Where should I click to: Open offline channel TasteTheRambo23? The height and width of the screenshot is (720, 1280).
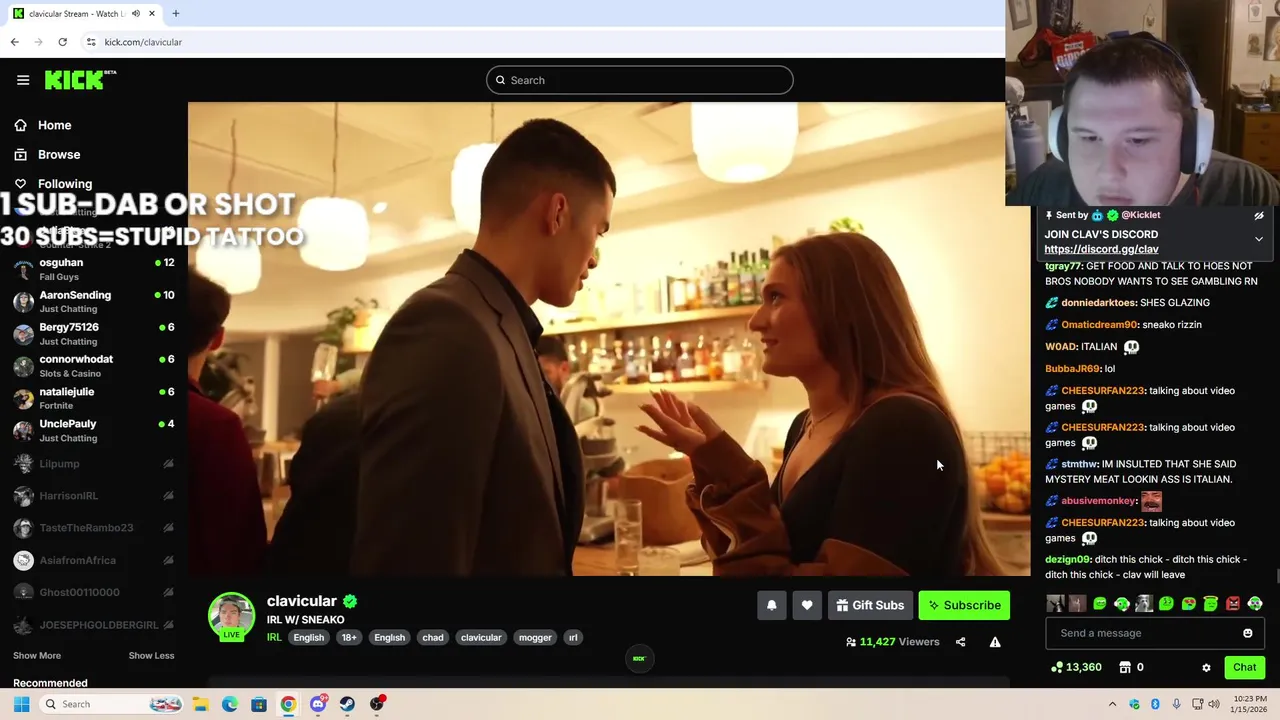(94, 528)
